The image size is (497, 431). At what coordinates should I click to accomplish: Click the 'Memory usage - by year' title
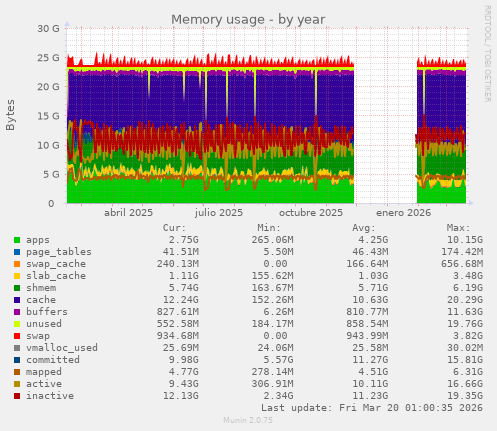click(248, 20)
